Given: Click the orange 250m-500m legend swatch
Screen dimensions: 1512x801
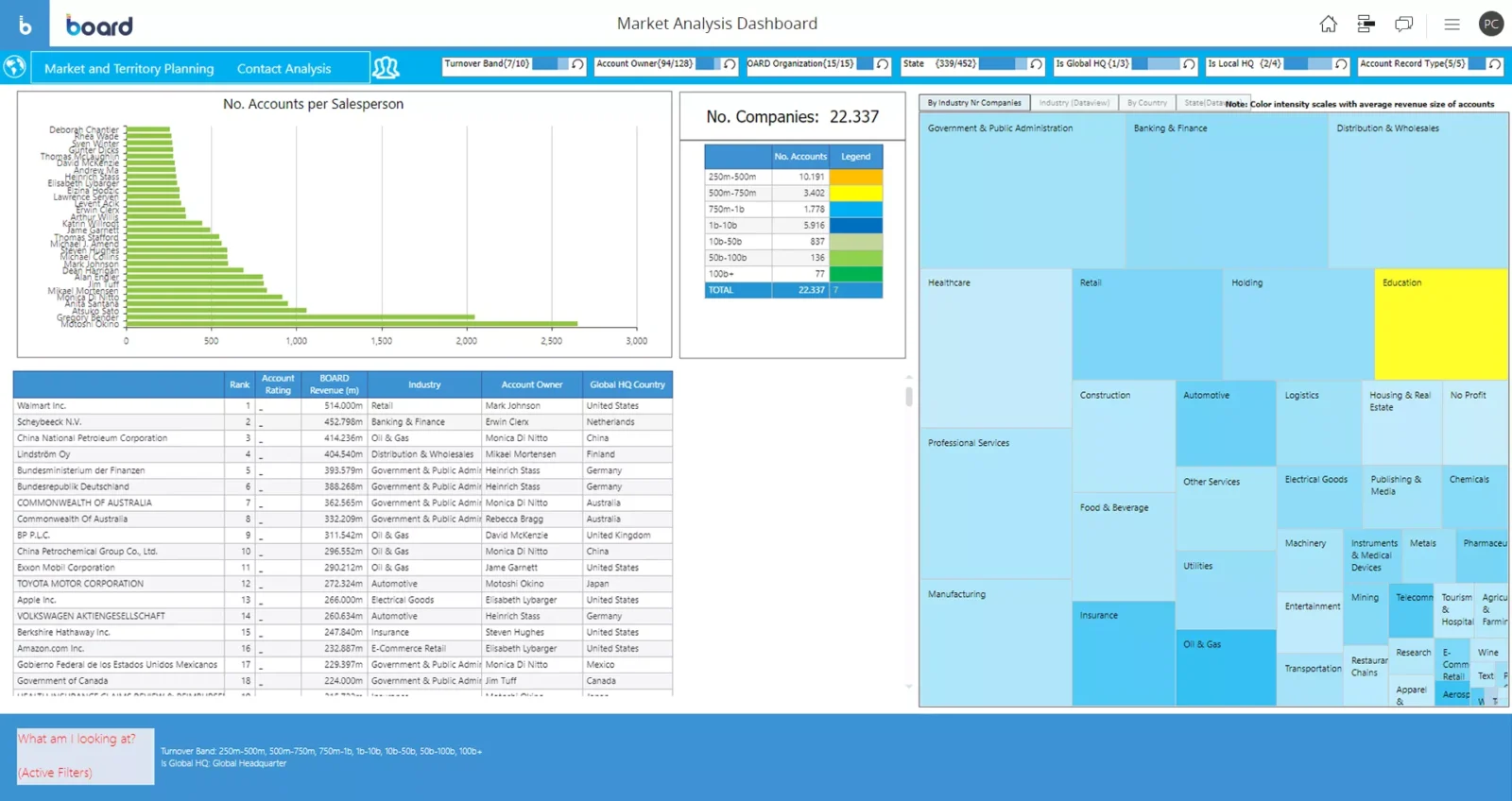Looking at the screenshot, I should pos(855,177).
